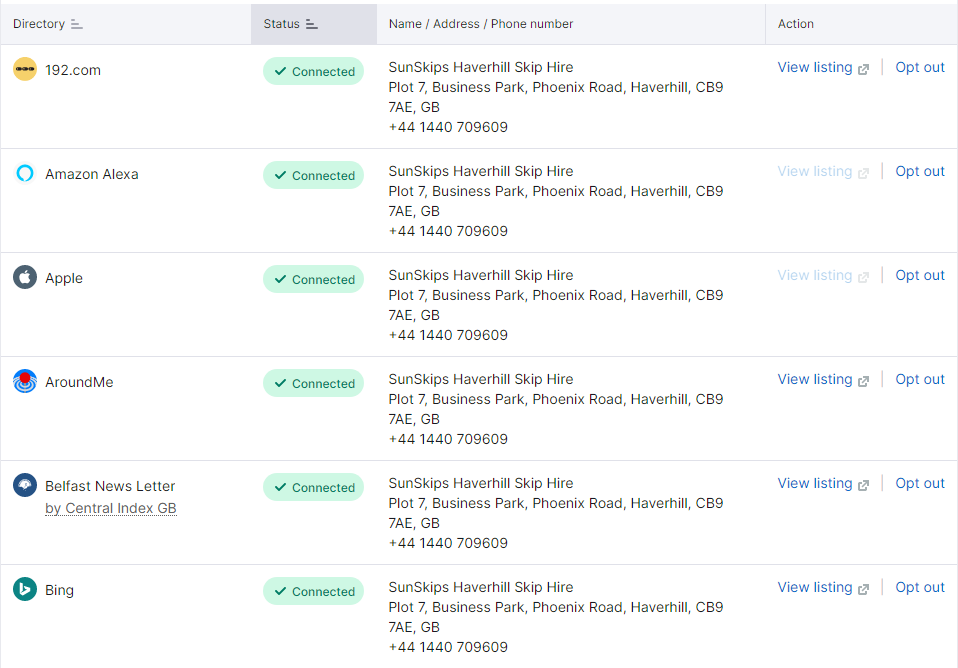Viewport: 958px width, 668px height.
Task: Click the 192.com directory logo icon
Action: point(25,70)
